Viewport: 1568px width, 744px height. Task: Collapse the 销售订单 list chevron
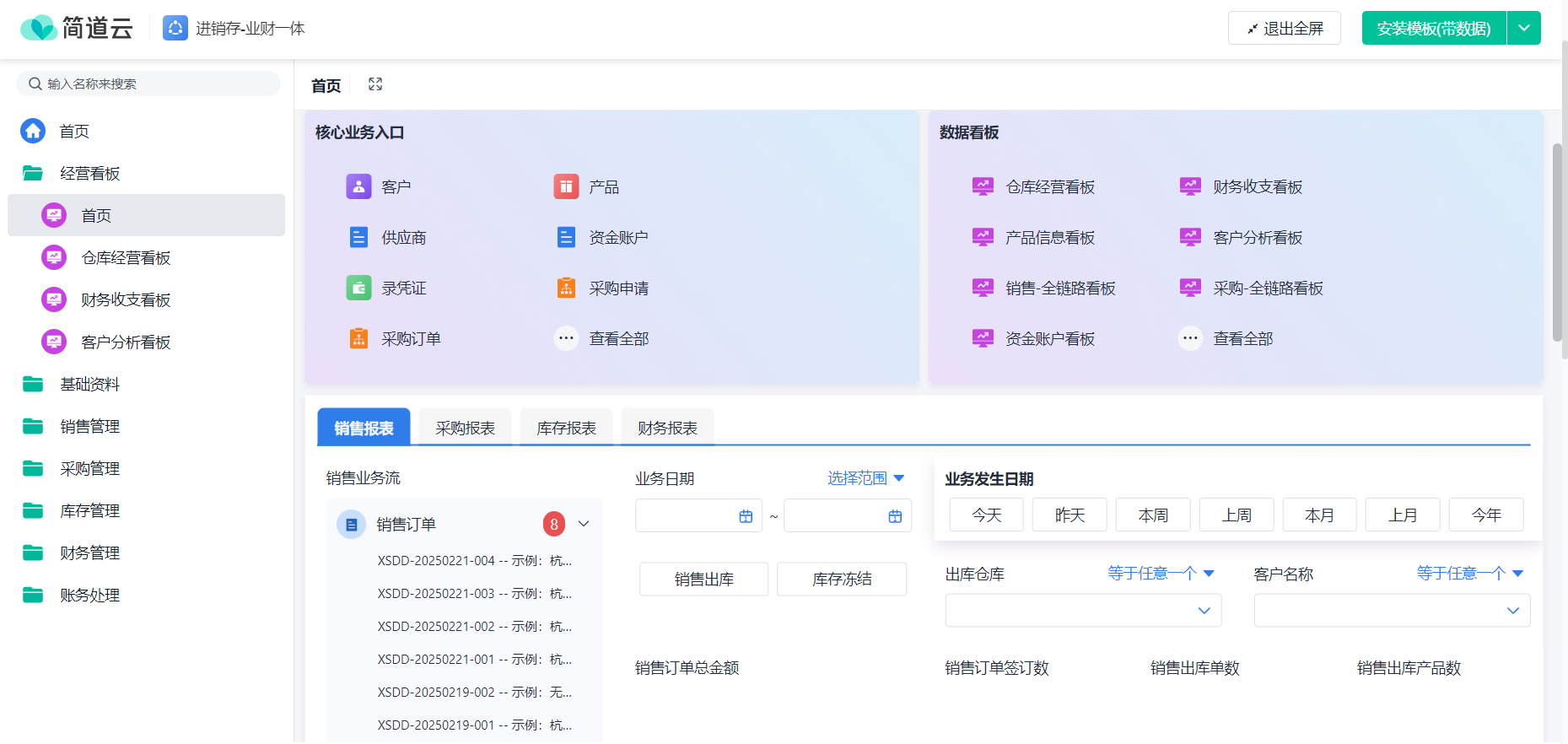pyautogui.click(x=584, y=524)
